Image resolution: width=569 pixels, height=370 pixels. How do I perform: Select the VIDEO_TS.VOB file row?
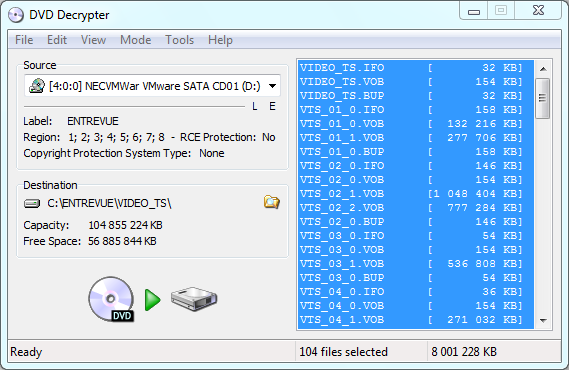pos(416,82)
